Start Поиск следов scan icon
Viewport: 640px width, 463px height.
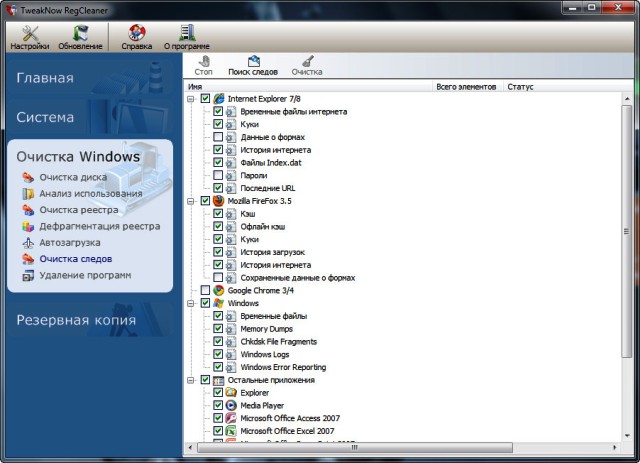click(x=253, y=61)
